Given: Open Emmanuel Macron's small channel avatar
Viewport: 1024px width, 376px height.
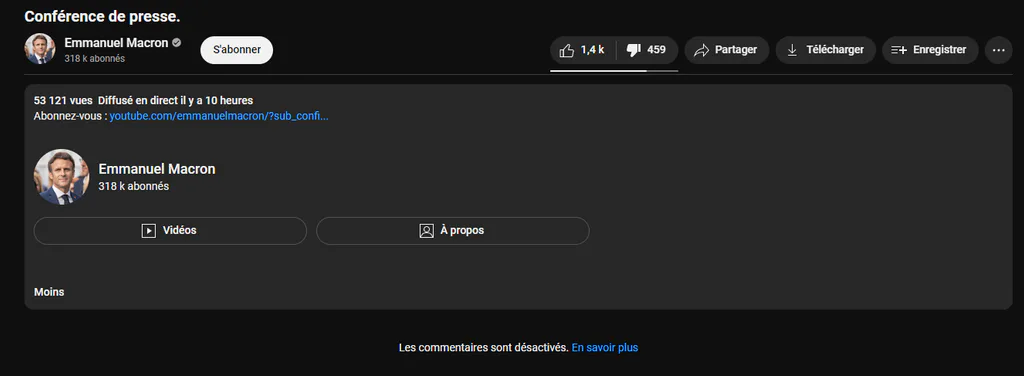Looking at the screenshot, I should tap(40, 49).
